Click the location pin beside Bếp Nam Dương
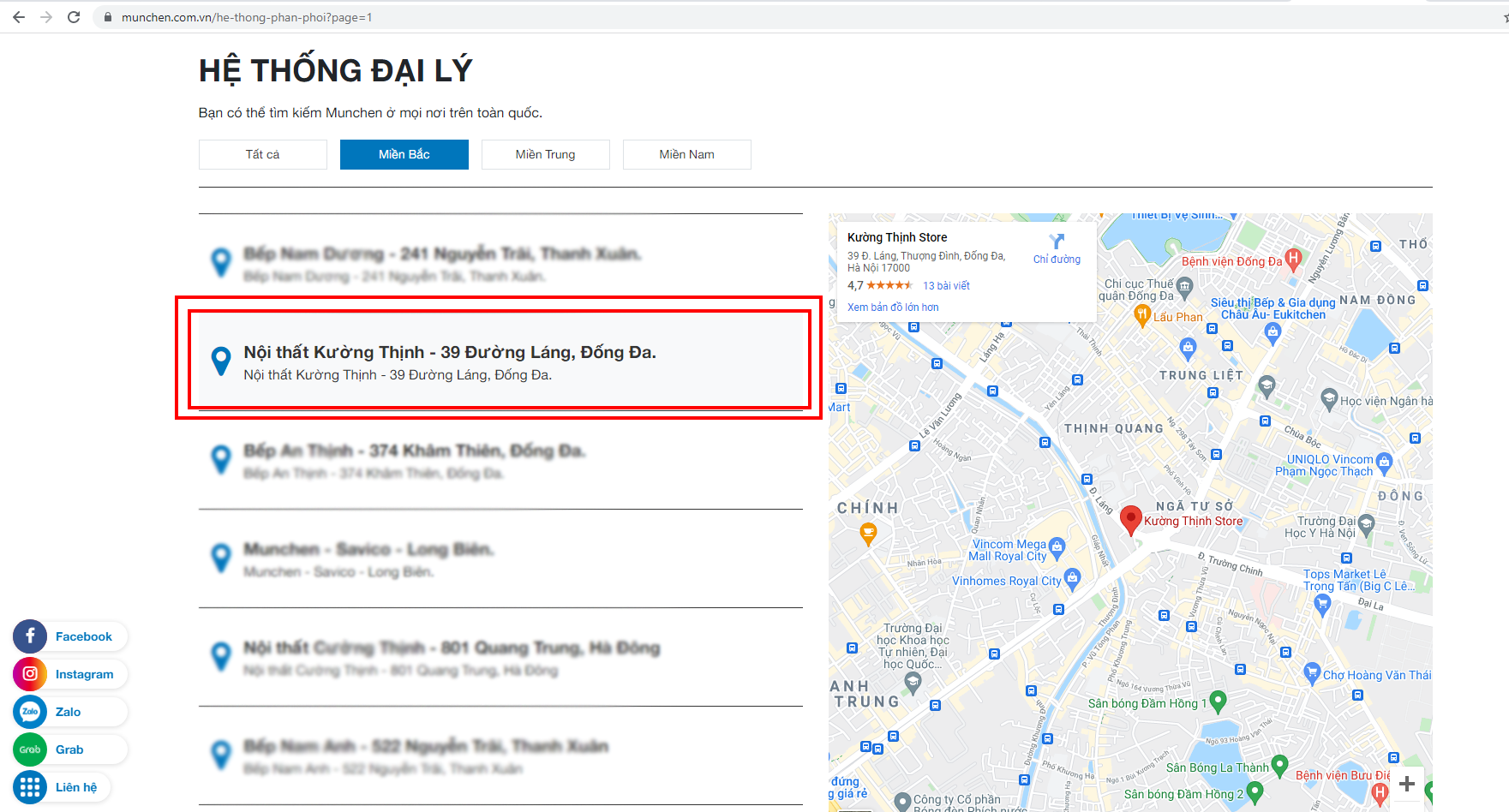The width and height of the screenshot is (1509, 812). click(221, 262)
